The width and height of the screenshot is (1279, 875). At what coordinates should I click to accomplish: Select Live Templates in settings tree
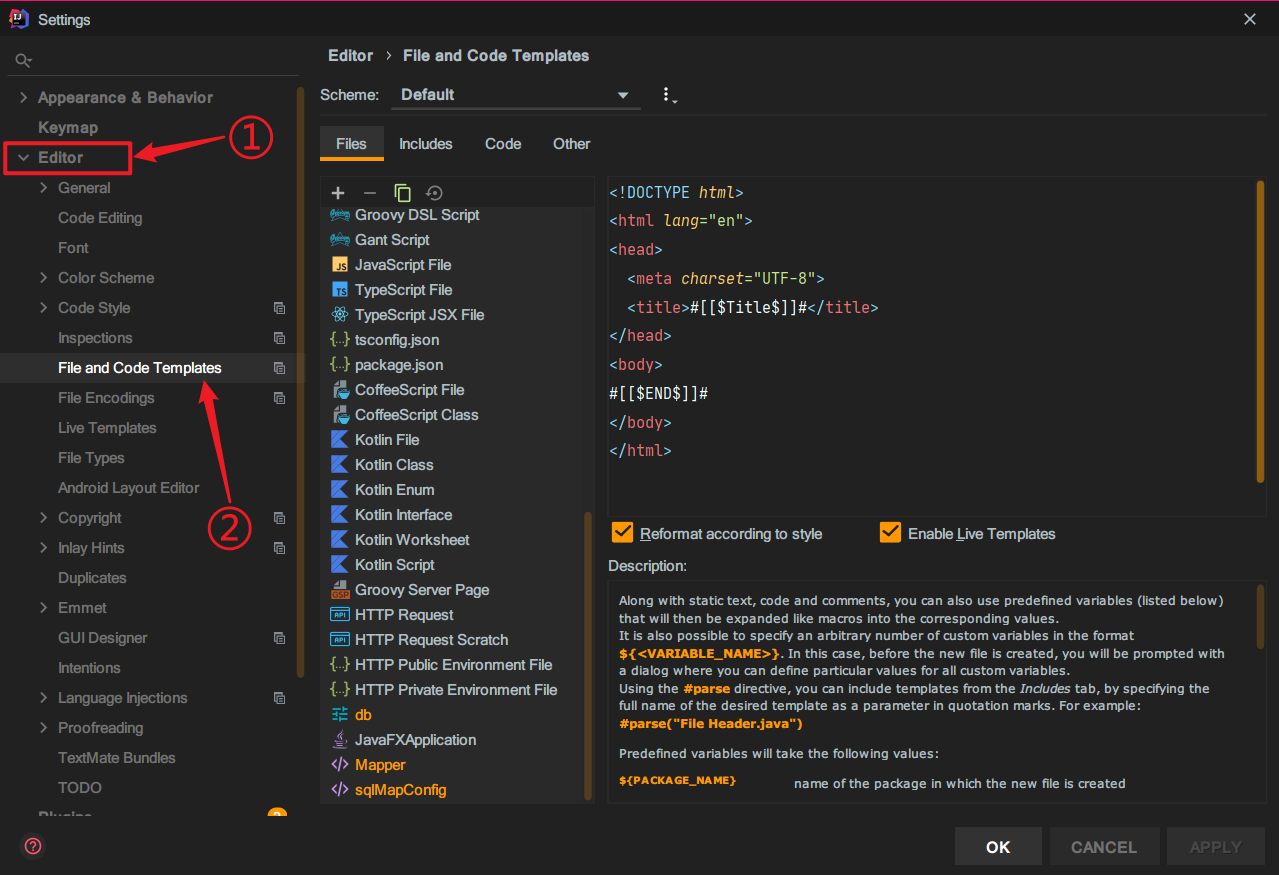(107, 428)
